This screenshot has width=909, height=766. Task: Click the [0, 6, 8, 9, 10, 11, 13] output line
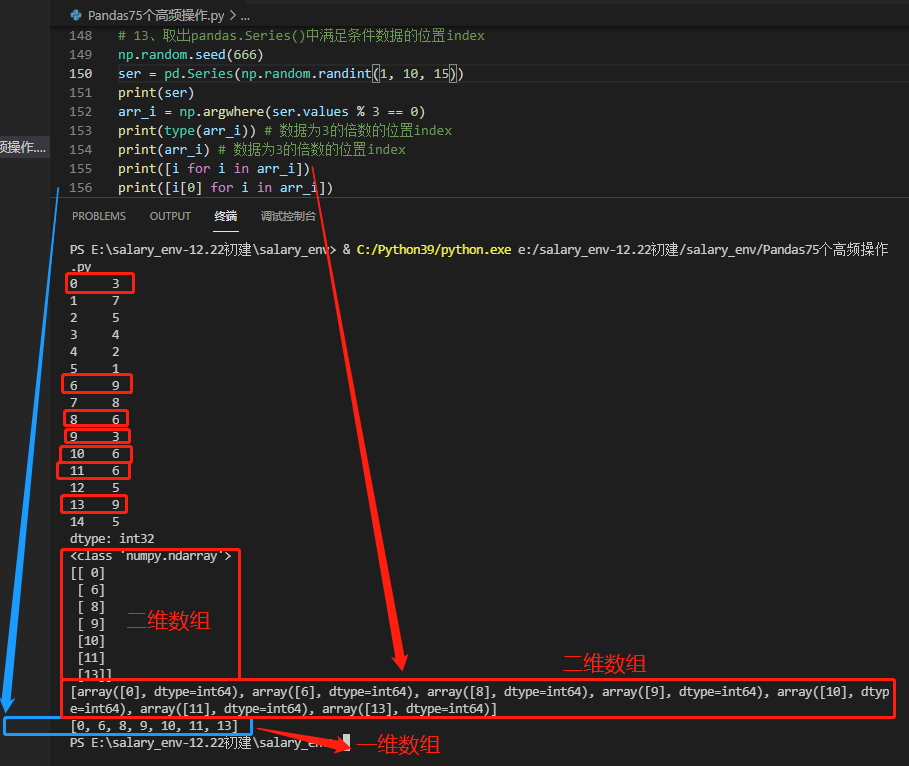pos(154,726)
